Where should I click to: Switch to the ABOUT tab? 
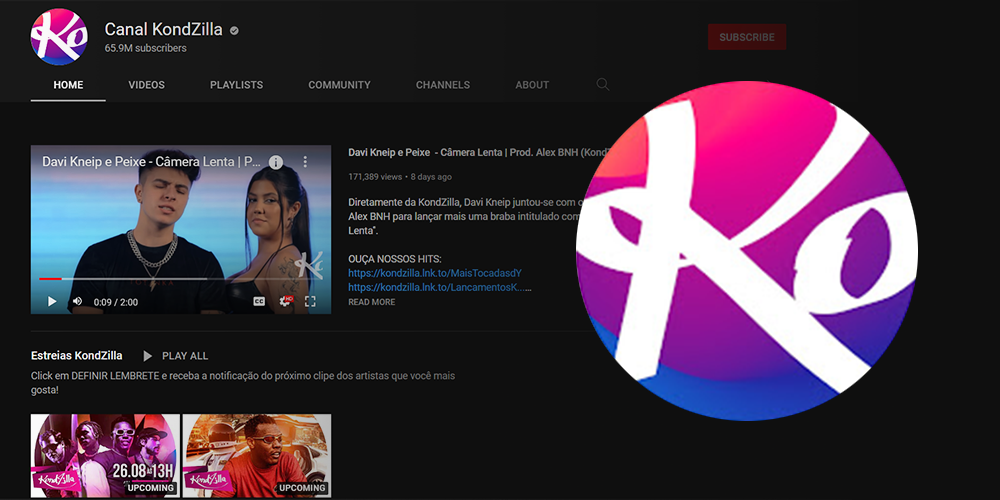532,85
